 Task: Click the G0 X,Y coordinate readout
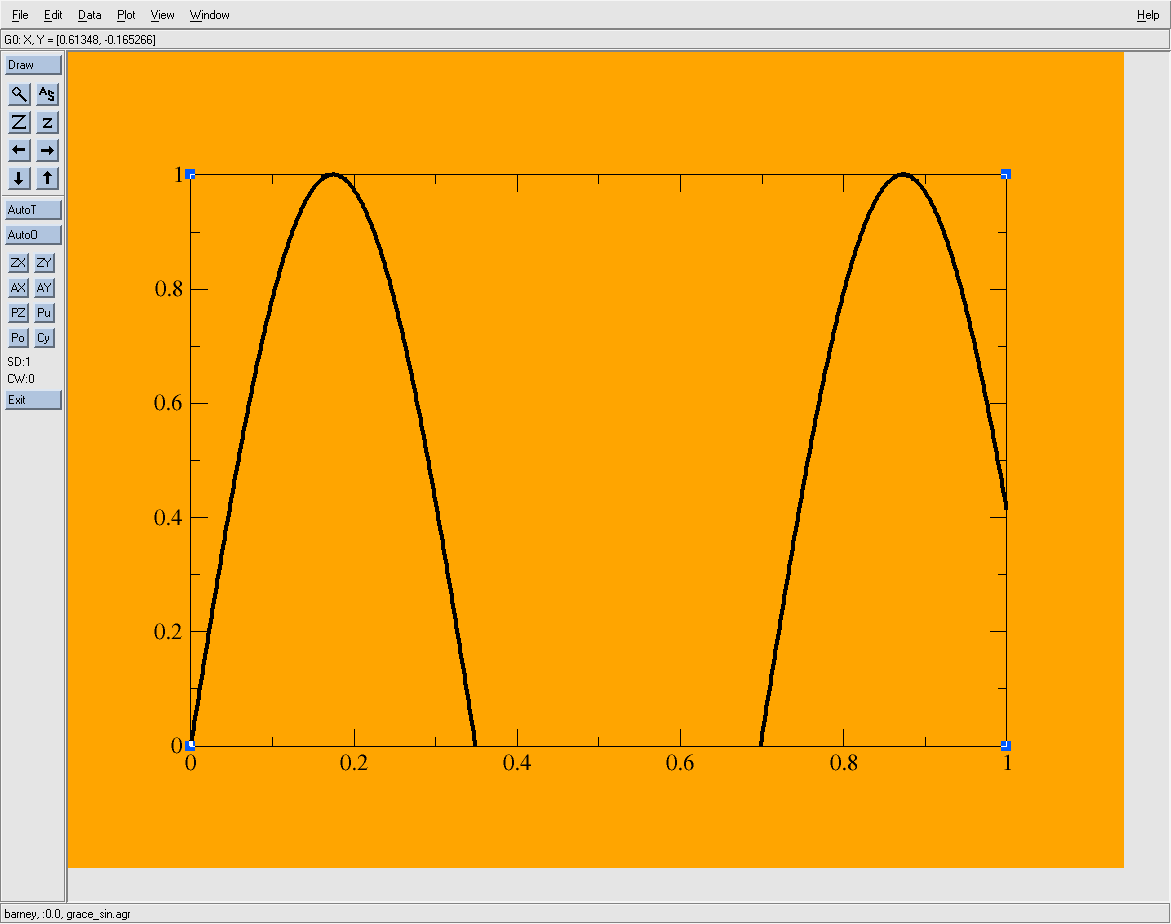(80, 40)
